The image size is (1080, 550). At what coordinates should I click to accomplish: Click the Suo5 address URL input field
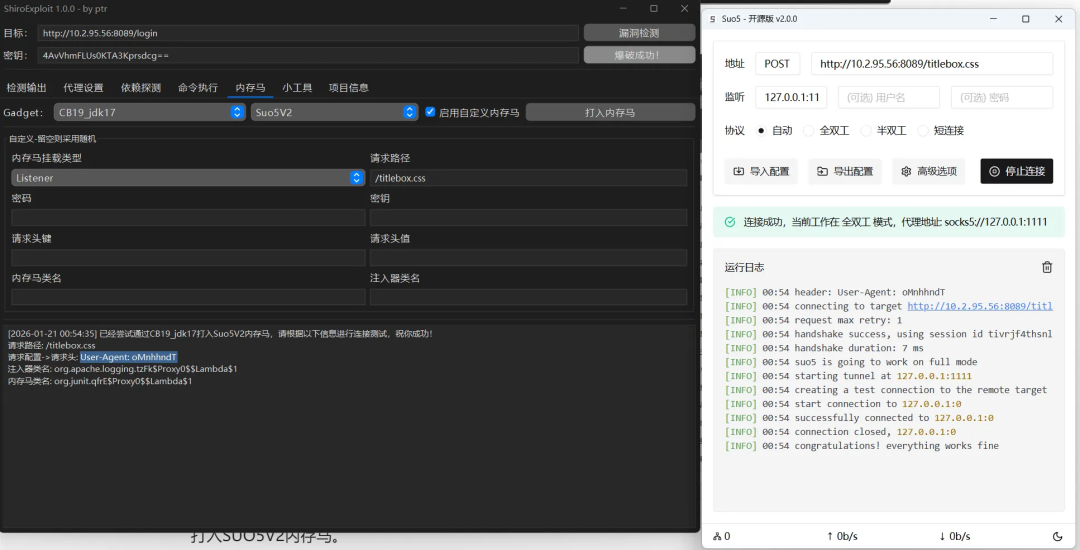click(932, 63)
